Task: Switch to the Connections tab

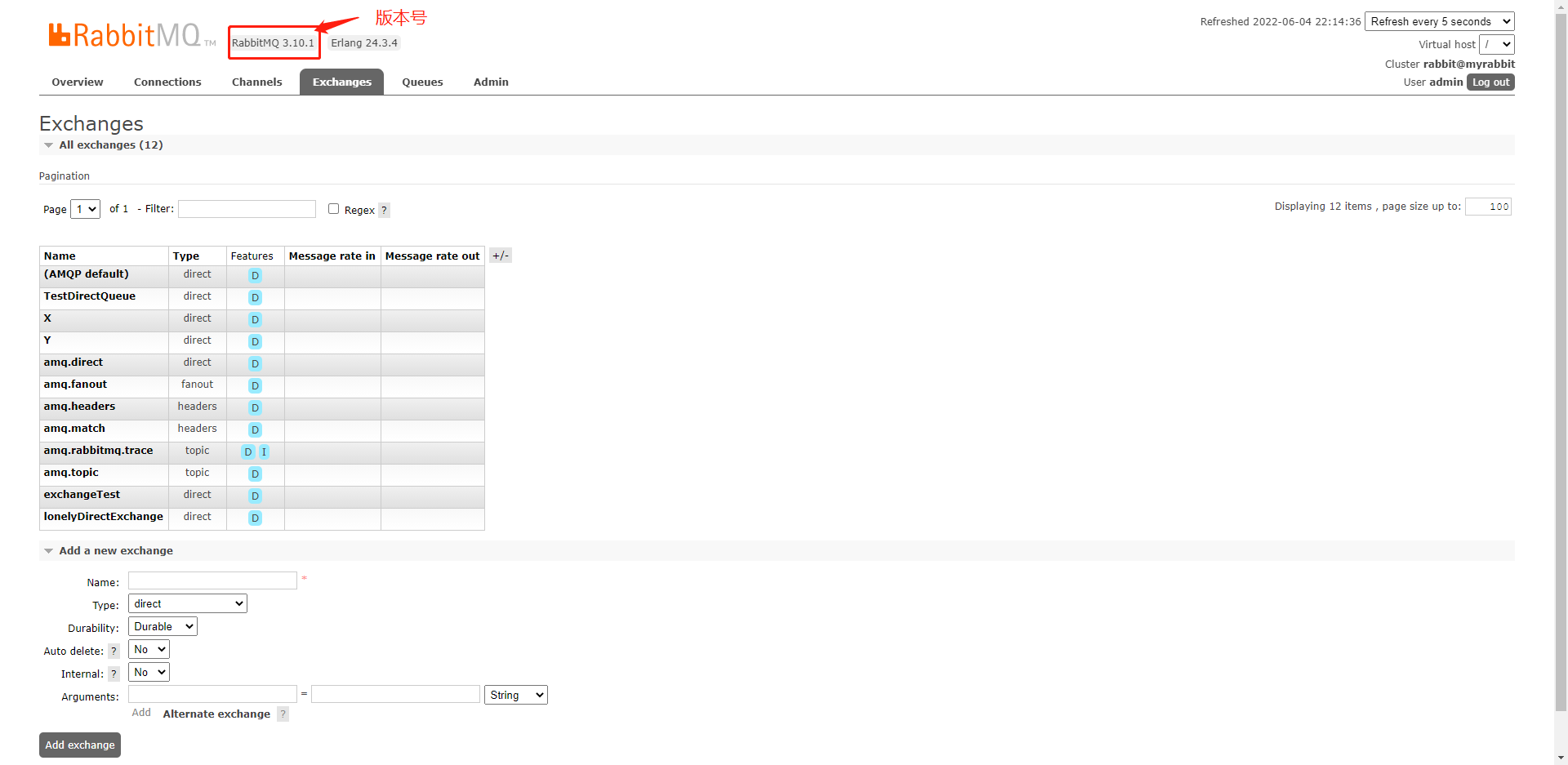Action: coord(167,82)
